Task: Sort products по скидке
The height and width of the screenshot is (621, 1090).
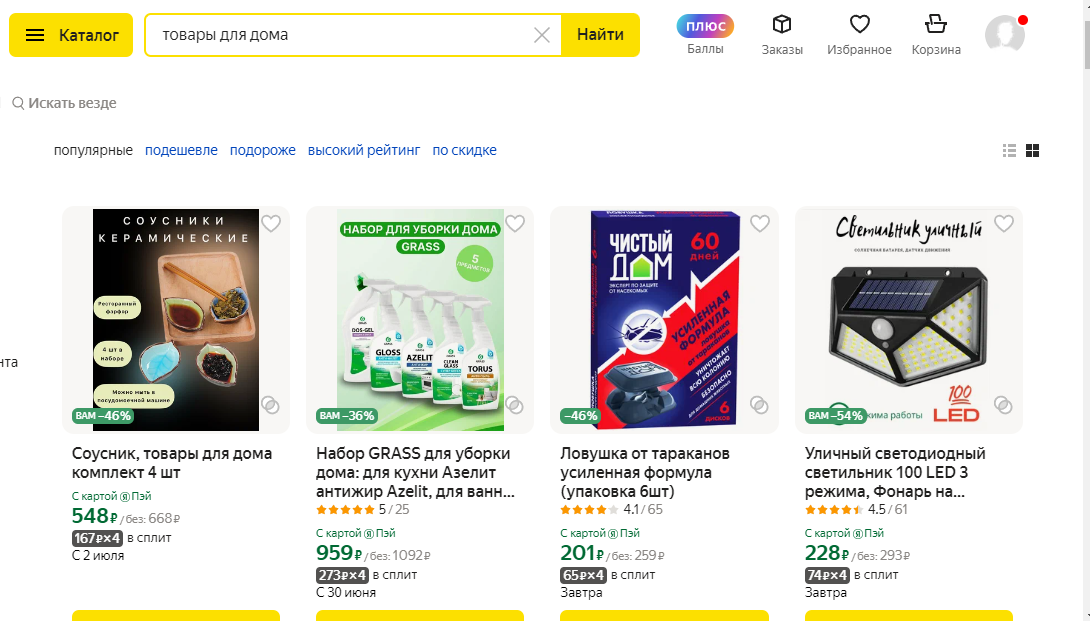Action: (464, 150)
